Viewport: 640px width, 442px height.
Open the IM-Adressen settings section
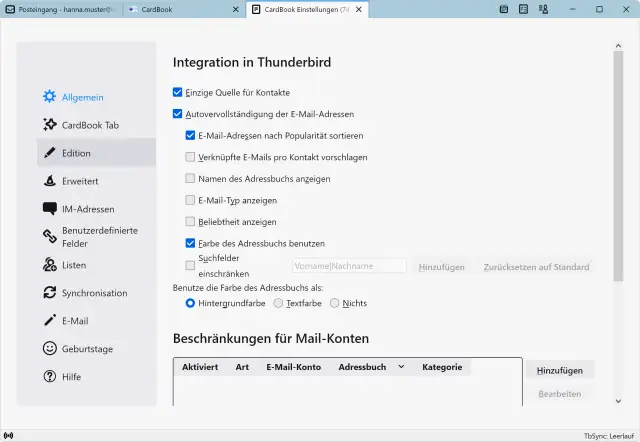click(96, 209)
